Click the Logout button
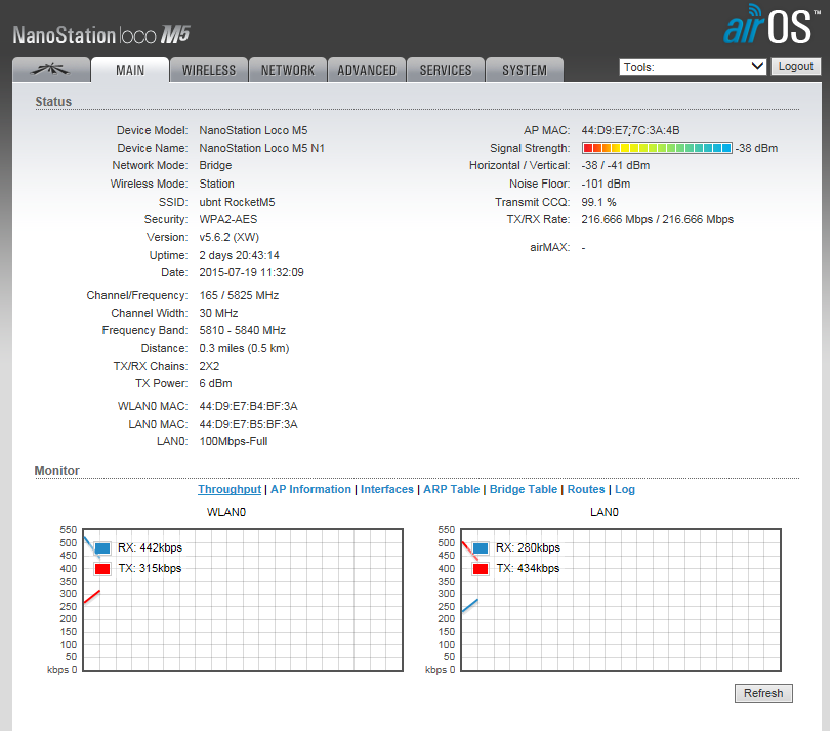 796,66
